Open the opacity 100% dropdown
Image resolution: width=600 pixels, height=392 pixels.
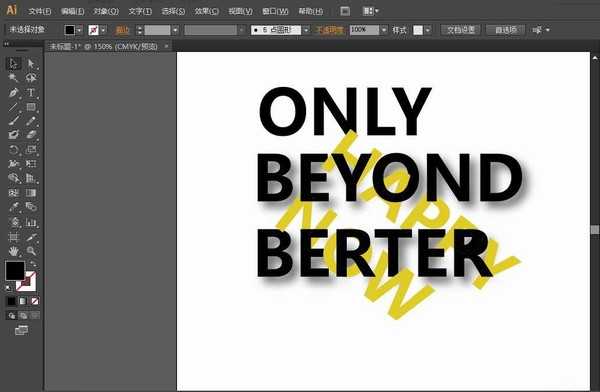click(384, 30)
